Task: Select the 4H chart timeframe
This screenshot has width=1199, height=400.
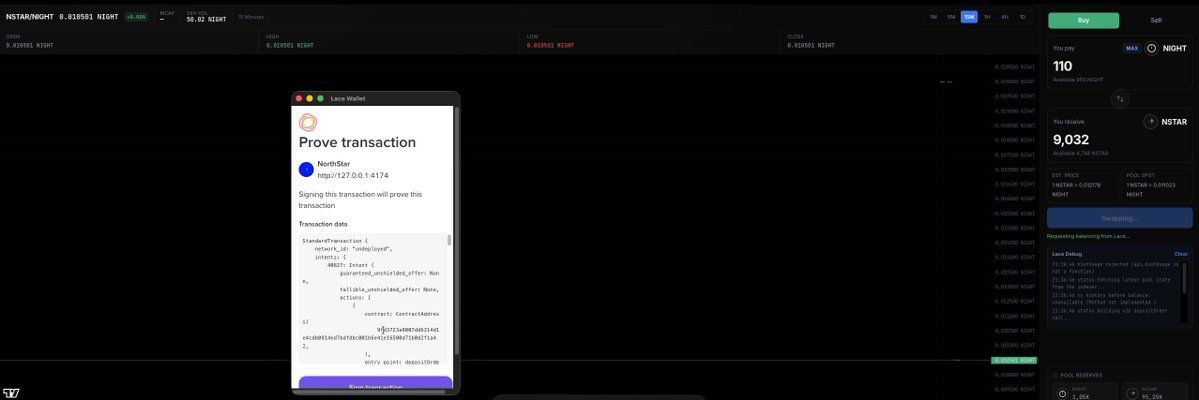Action: 1005,17
